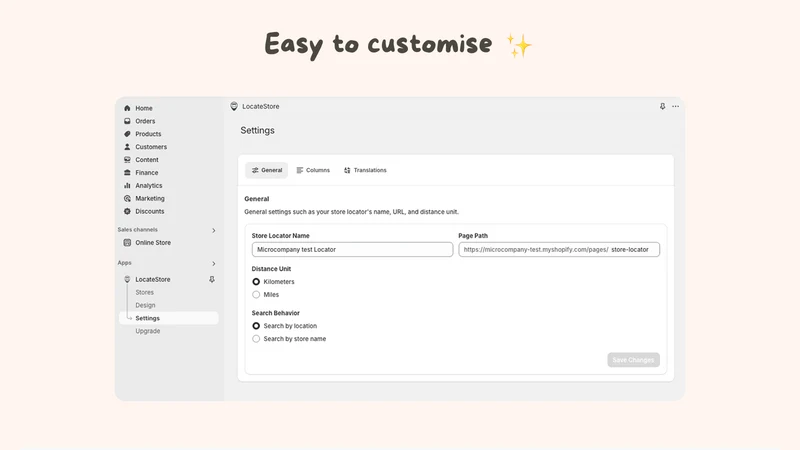
Task: Click the Save Changes button
Action: 633,360
